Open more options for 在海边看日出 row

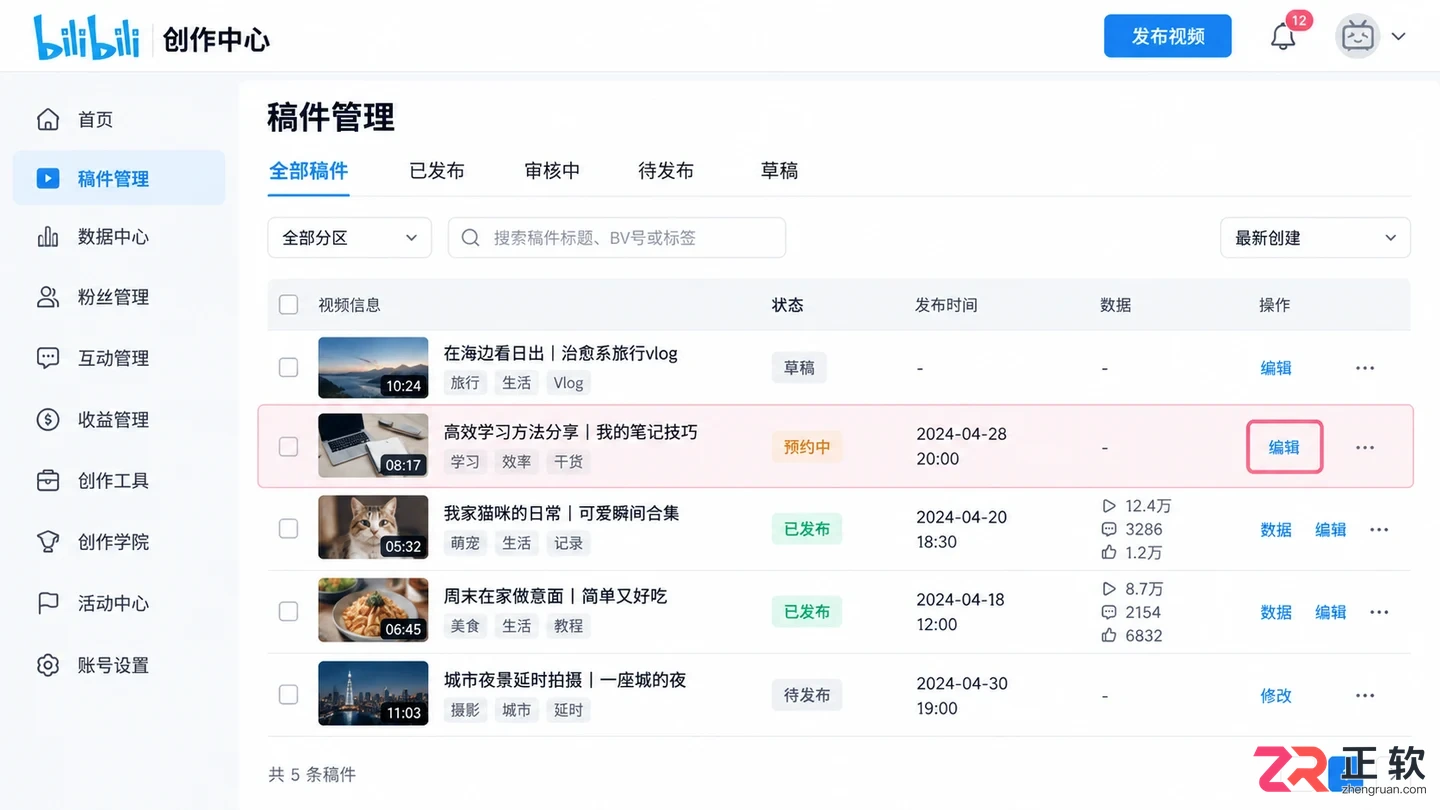[x=1365, y=368]
